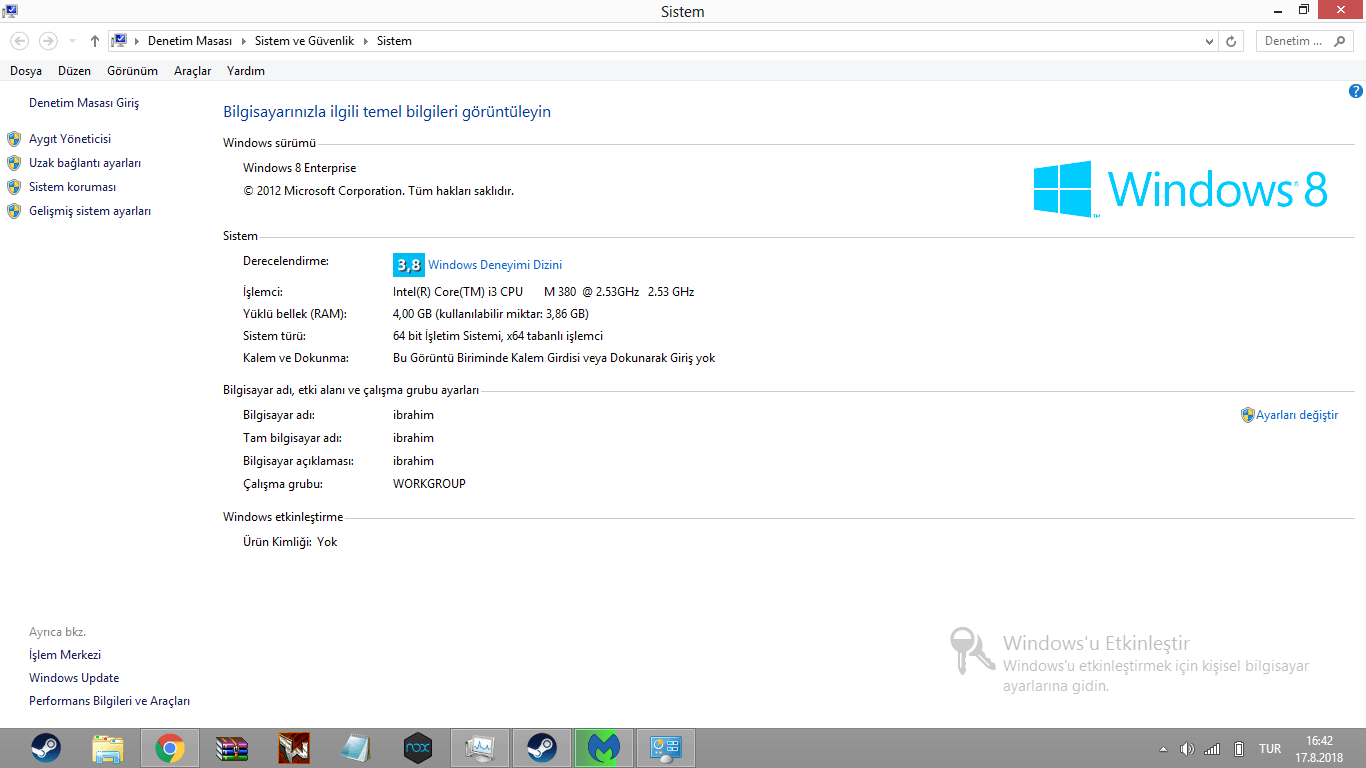Viewport: 1366px width, 768px height.
Task: Click the TUR input language indicator
Action: coord(1270,749)
